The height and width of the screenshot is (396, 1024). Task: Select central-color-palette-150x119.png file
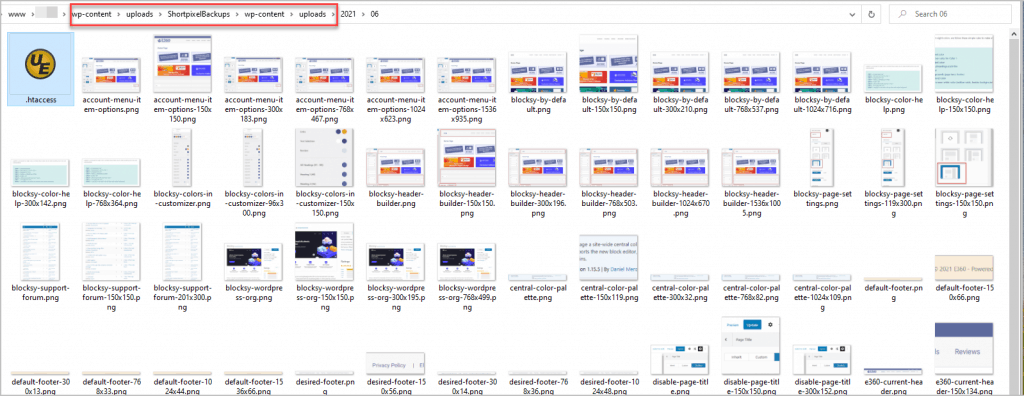point(609,258)
